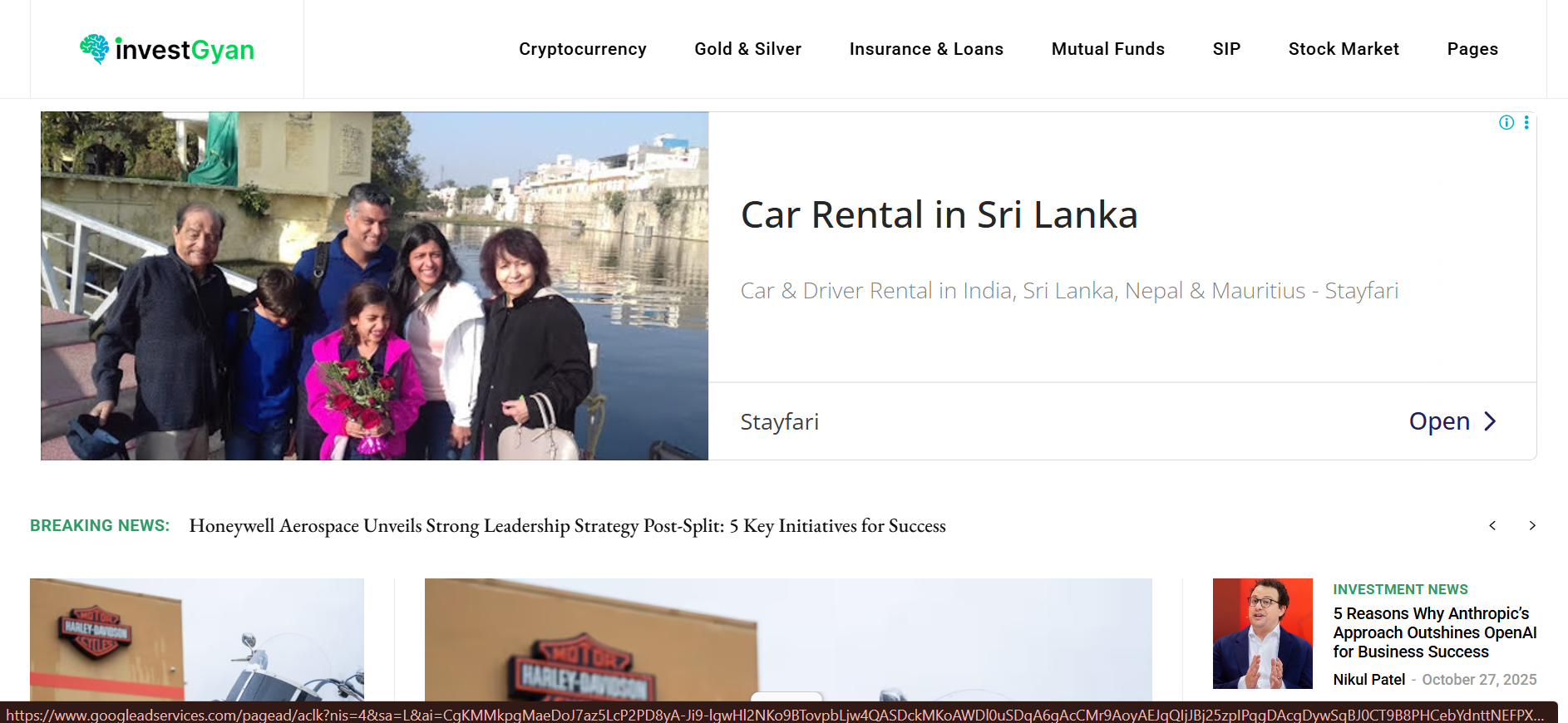Navigate to Stock Market section
Viewport: 1568px width, 723px height.
coord(1344,49)
